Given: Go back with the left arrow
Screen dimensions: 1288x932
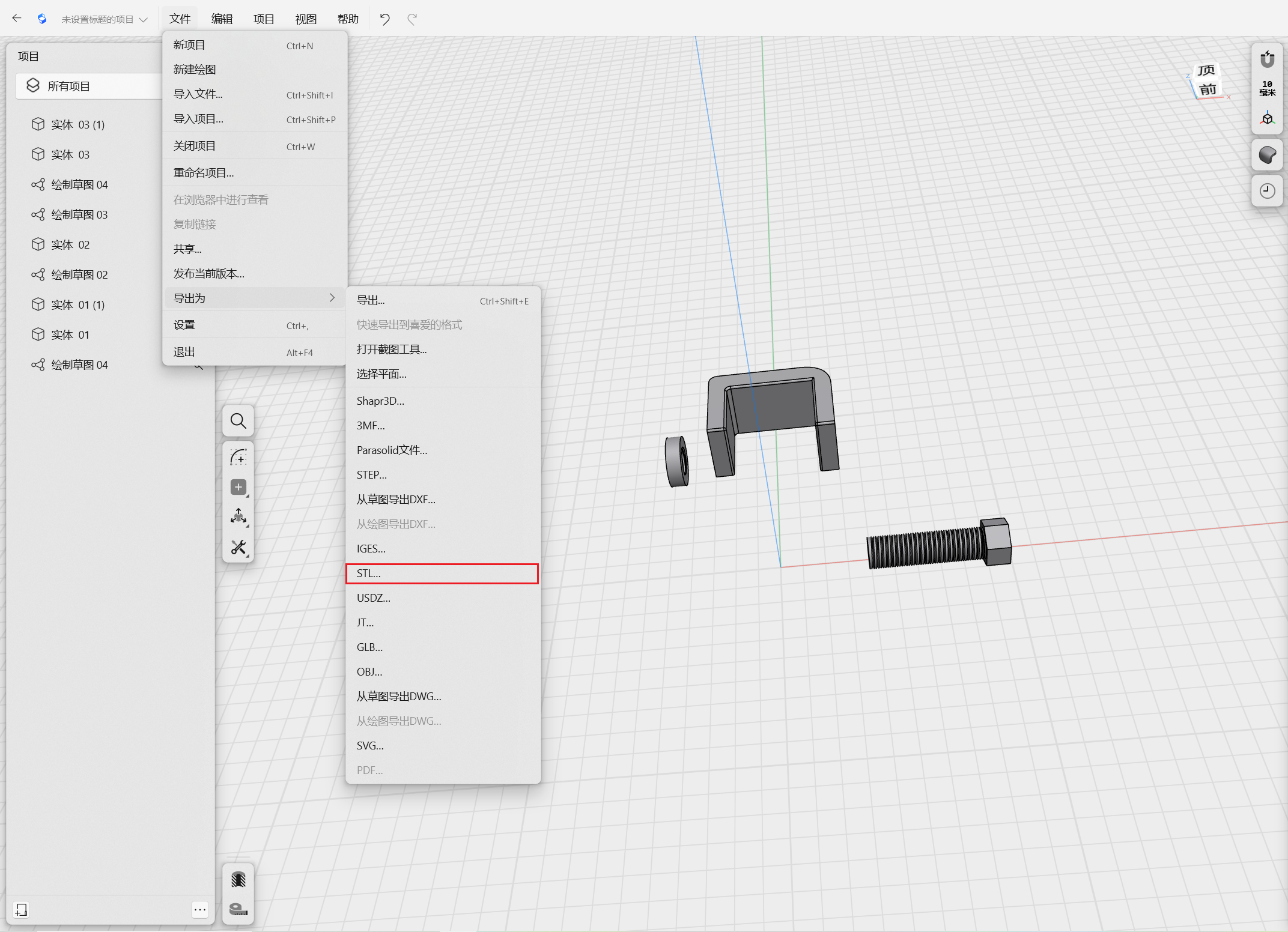Looking at the screenshot, I should (17, 19).
